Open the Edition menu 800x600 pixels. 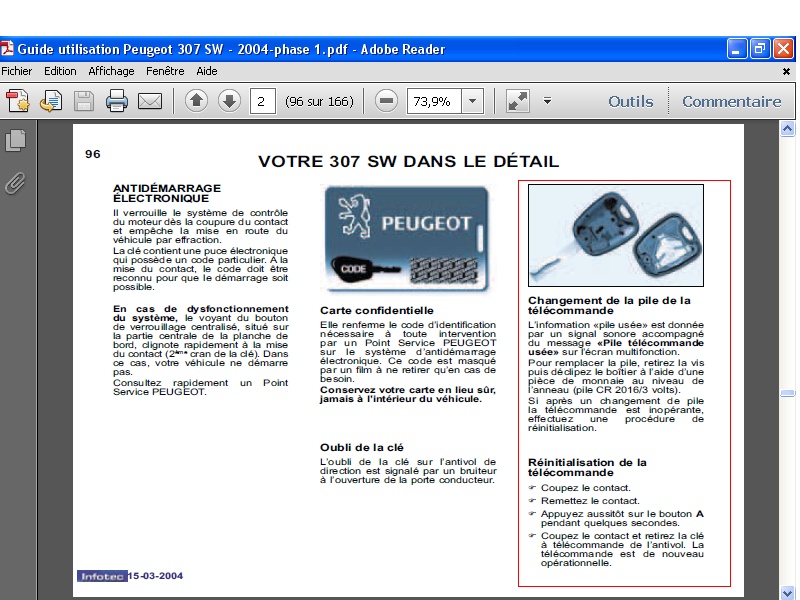click(x=60, y=71)
